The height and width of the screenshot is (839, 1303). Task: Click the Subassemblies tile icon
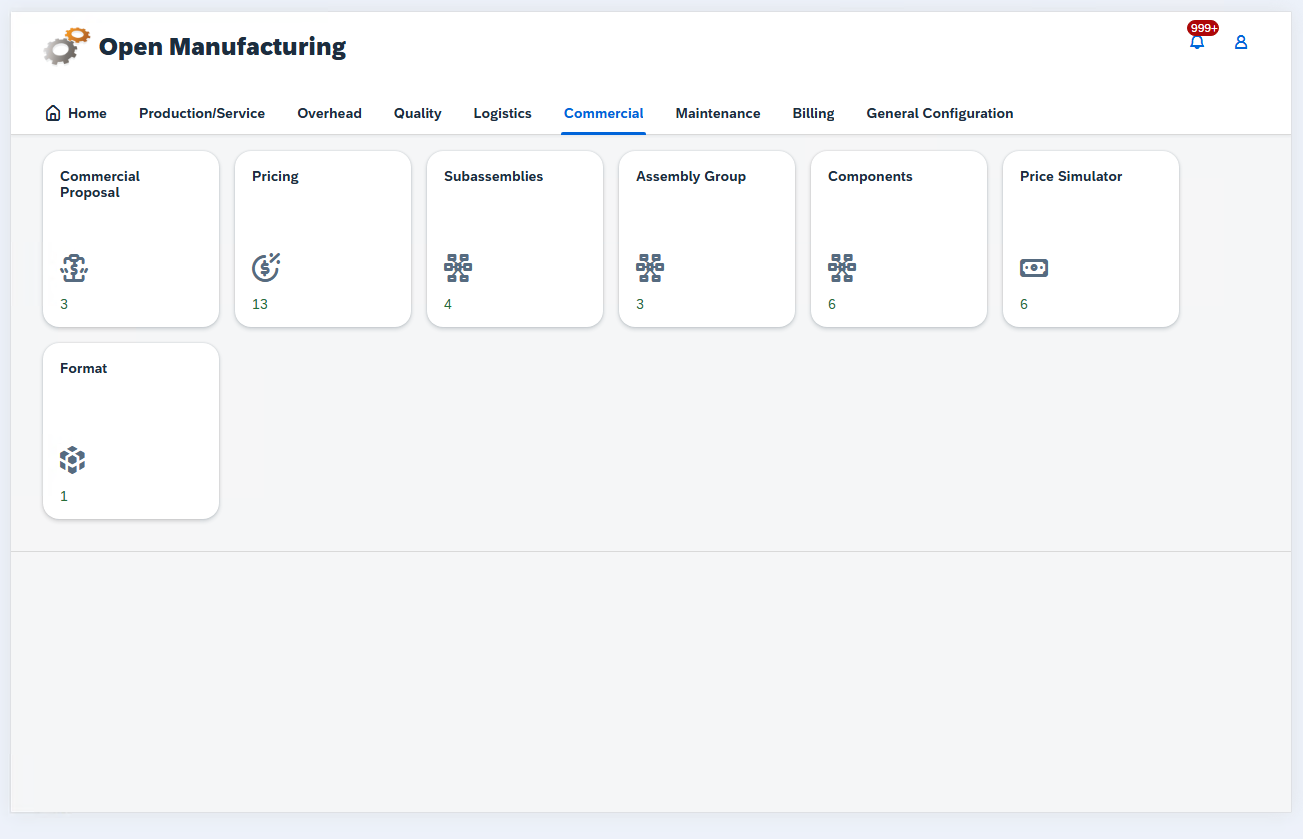pyautogui.click(x=458, y=268)
